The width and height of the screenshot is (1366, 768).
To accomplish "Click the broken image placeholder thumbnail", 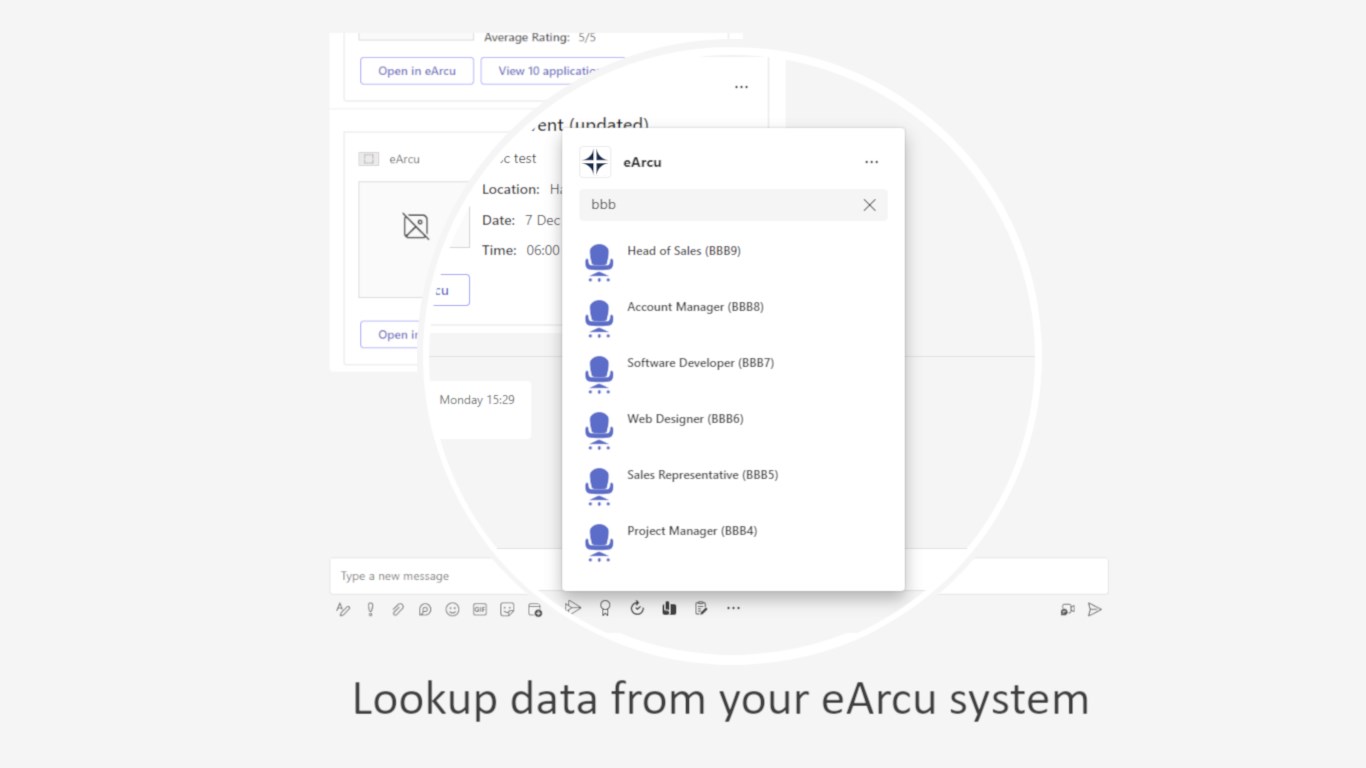I will click(416, 226).
